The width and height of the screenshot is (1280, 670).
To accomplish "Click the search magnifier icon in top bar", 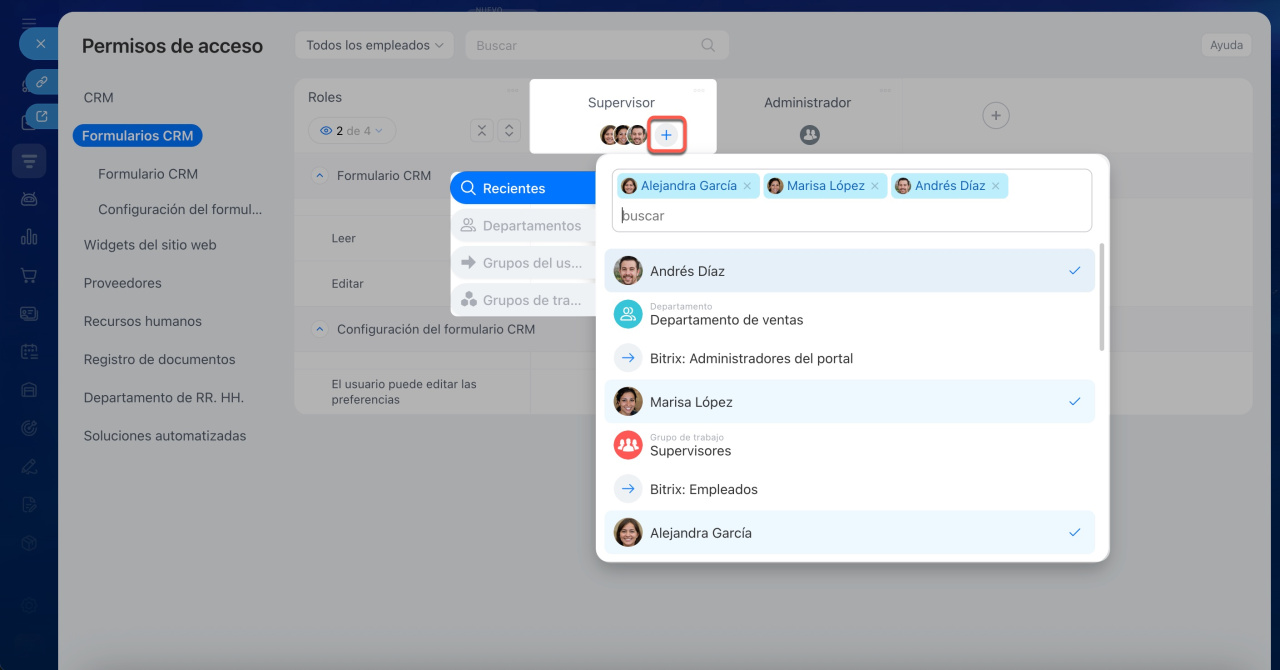I will point(708,45).
